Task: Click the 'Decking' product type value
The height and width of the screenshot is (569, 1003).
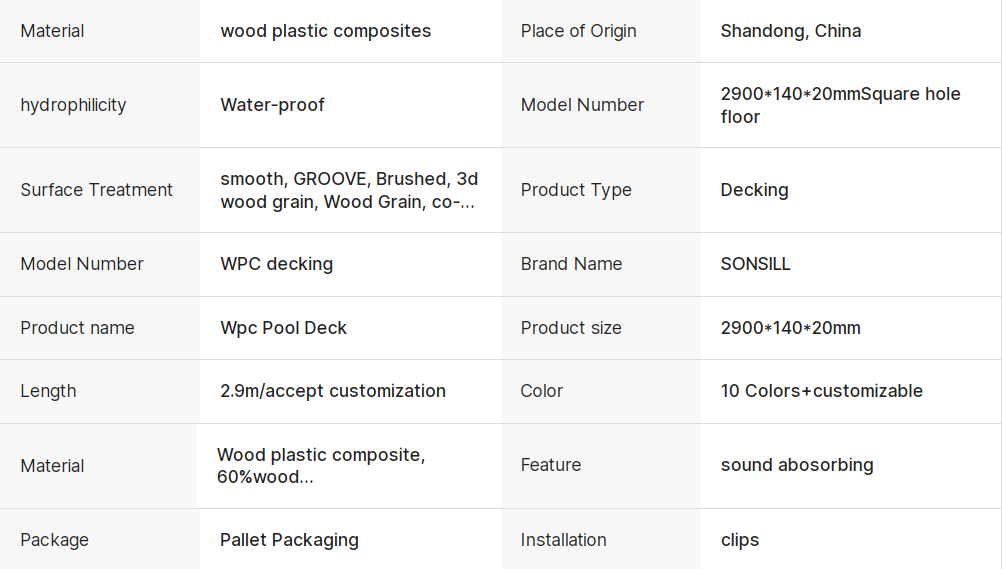Action: click(x=754, y=190)
